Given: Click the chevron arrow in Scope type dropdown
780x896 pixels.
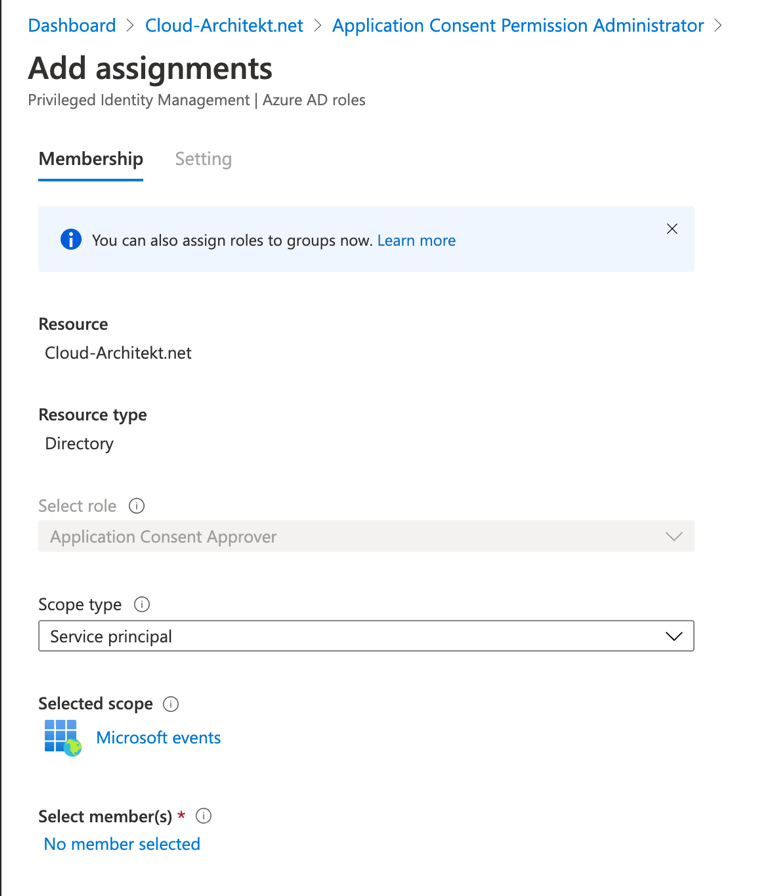Looking at the screenshot, I should point(674,636).
